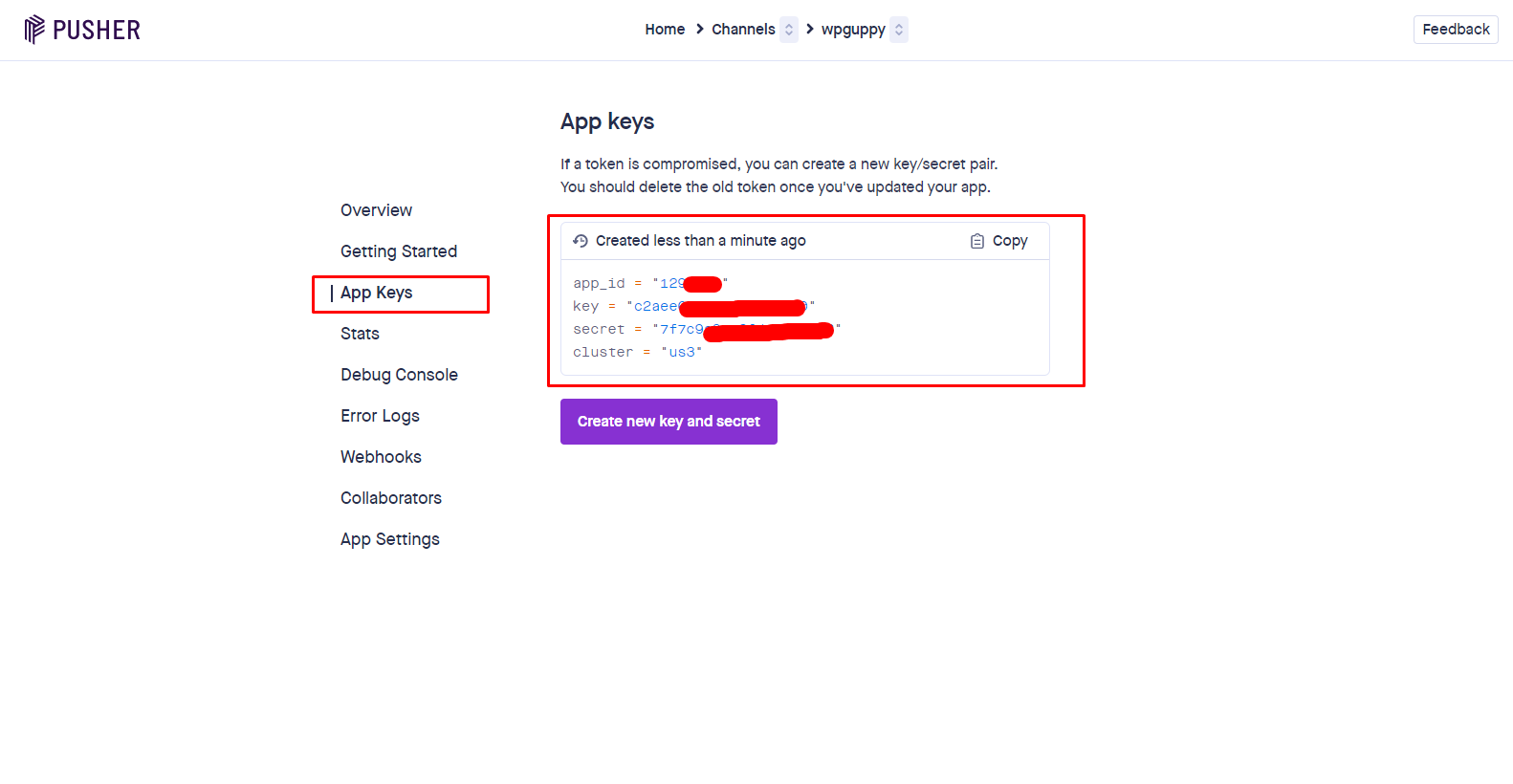Click the clipboard Copy icon

(976, 241)
